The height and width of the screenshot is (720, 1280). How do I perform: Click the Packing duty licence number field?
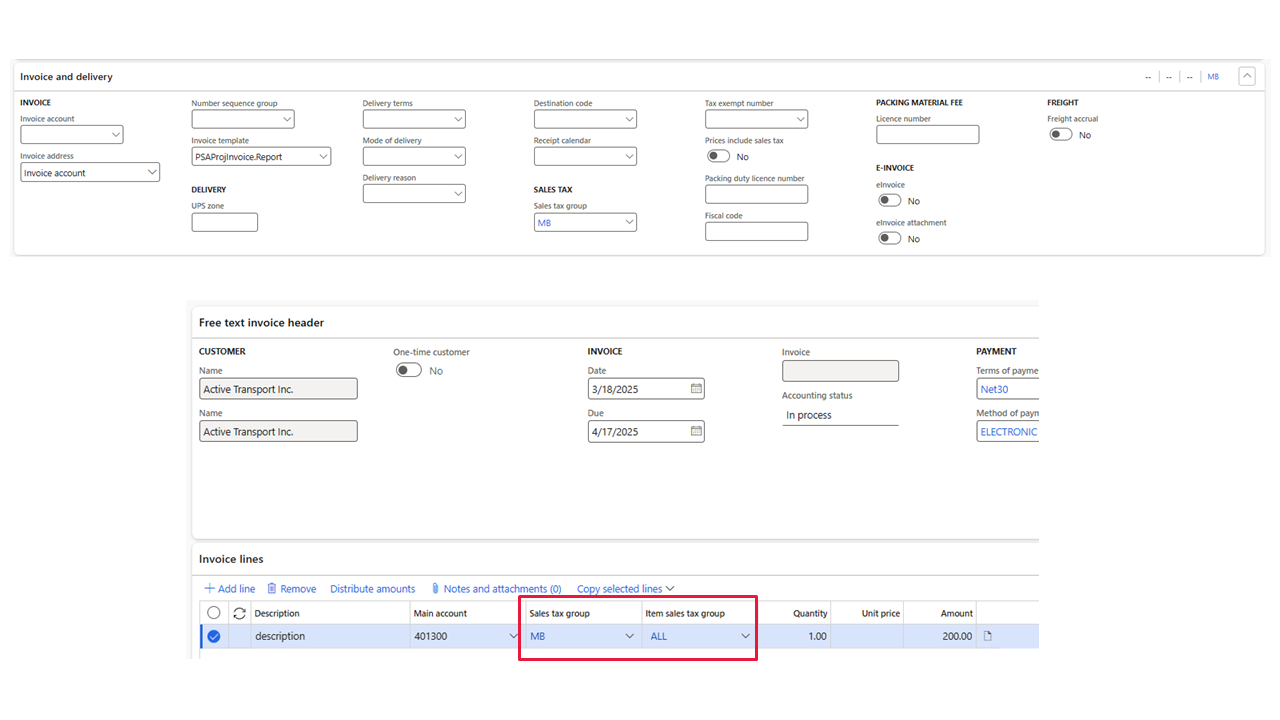pos(756,194)
